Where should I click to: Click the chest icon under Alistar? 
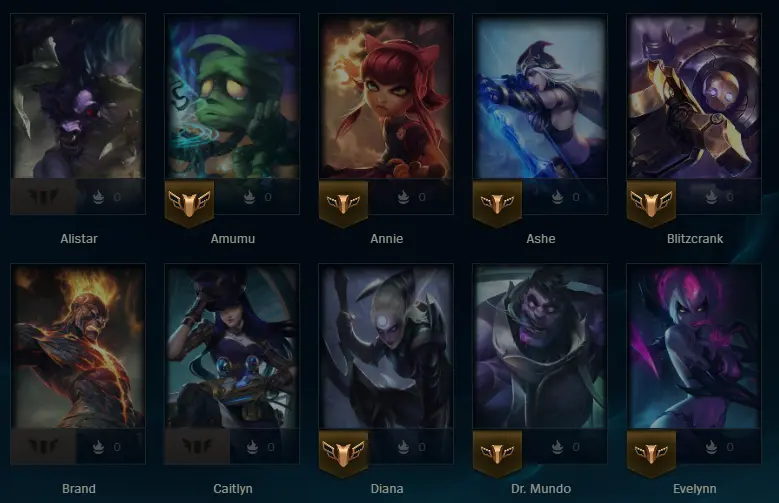pos(98,197)
